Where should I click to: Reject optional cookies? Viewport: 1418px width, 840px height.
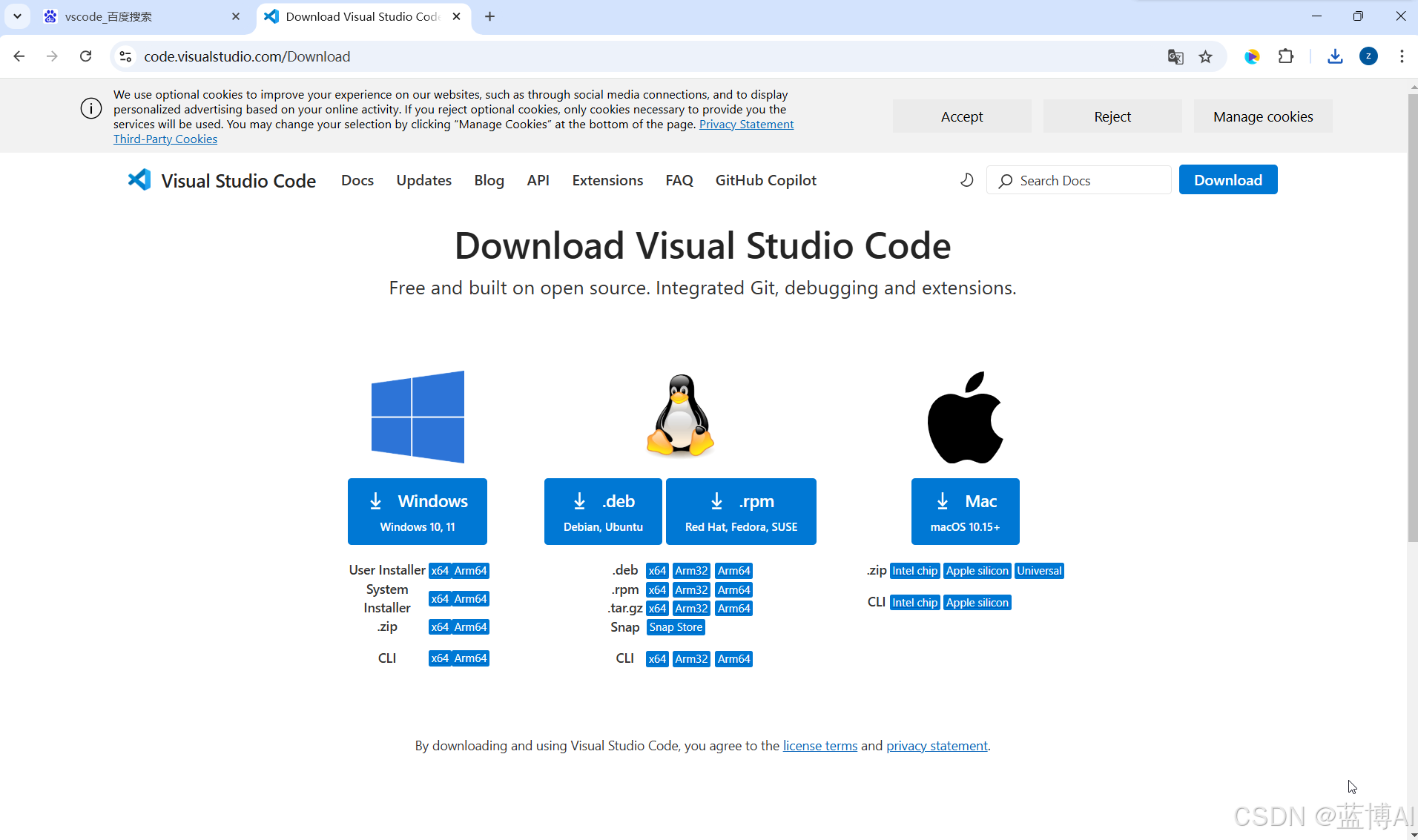point(1112,116)
